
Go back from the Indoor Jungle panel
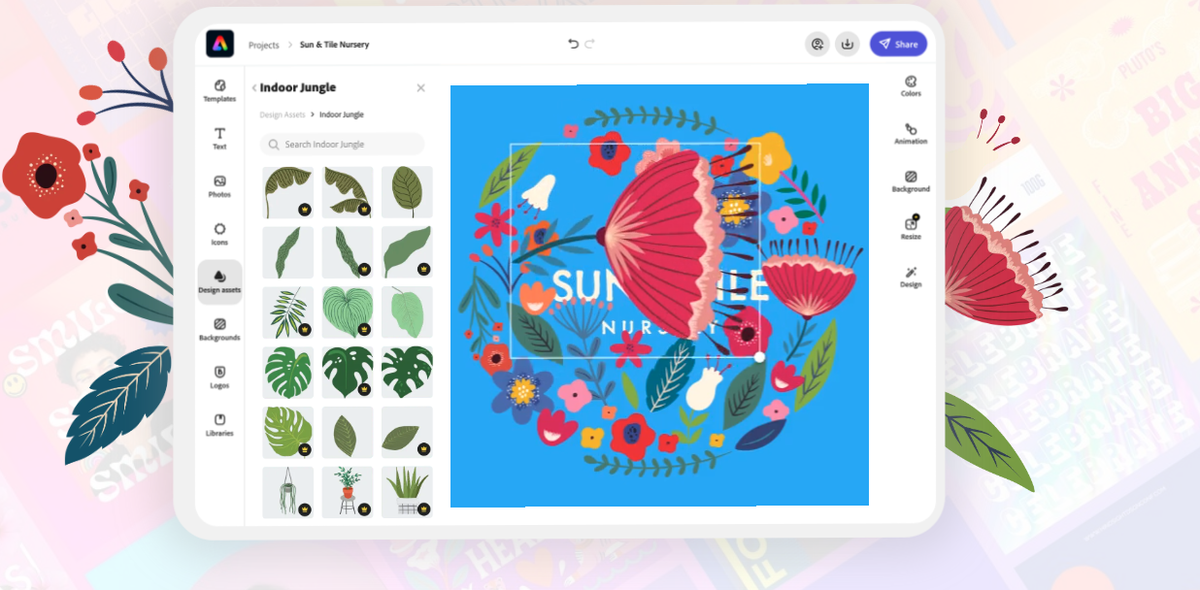pos(255,87)
